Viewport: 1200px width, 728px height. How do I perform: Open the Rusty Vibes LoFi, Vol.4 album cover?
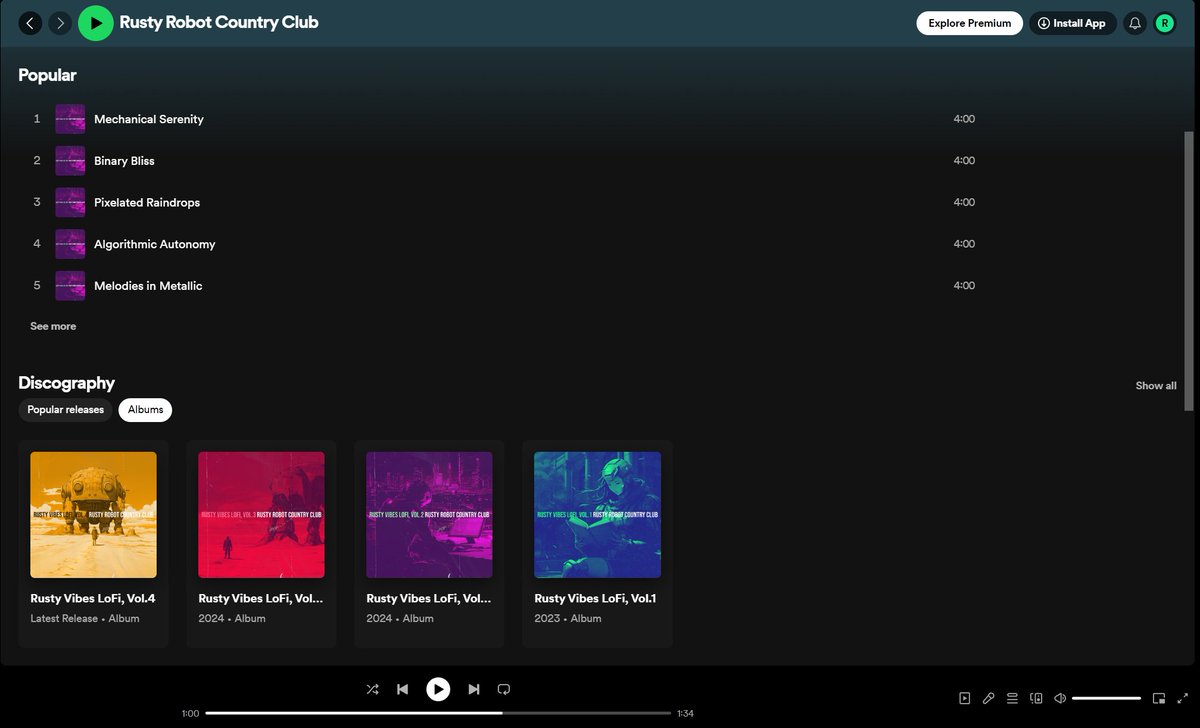(x=93, y=515)
